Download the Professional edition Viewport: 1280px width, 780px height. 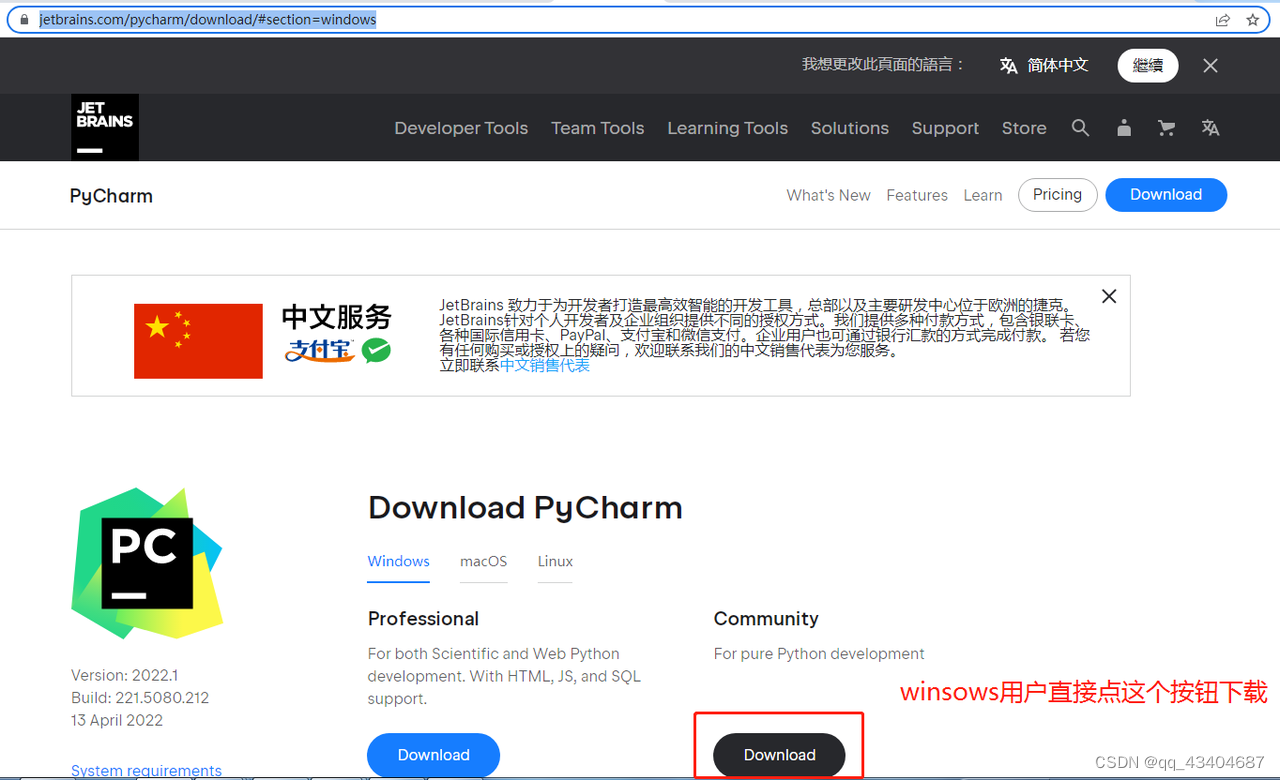(433, 755)
